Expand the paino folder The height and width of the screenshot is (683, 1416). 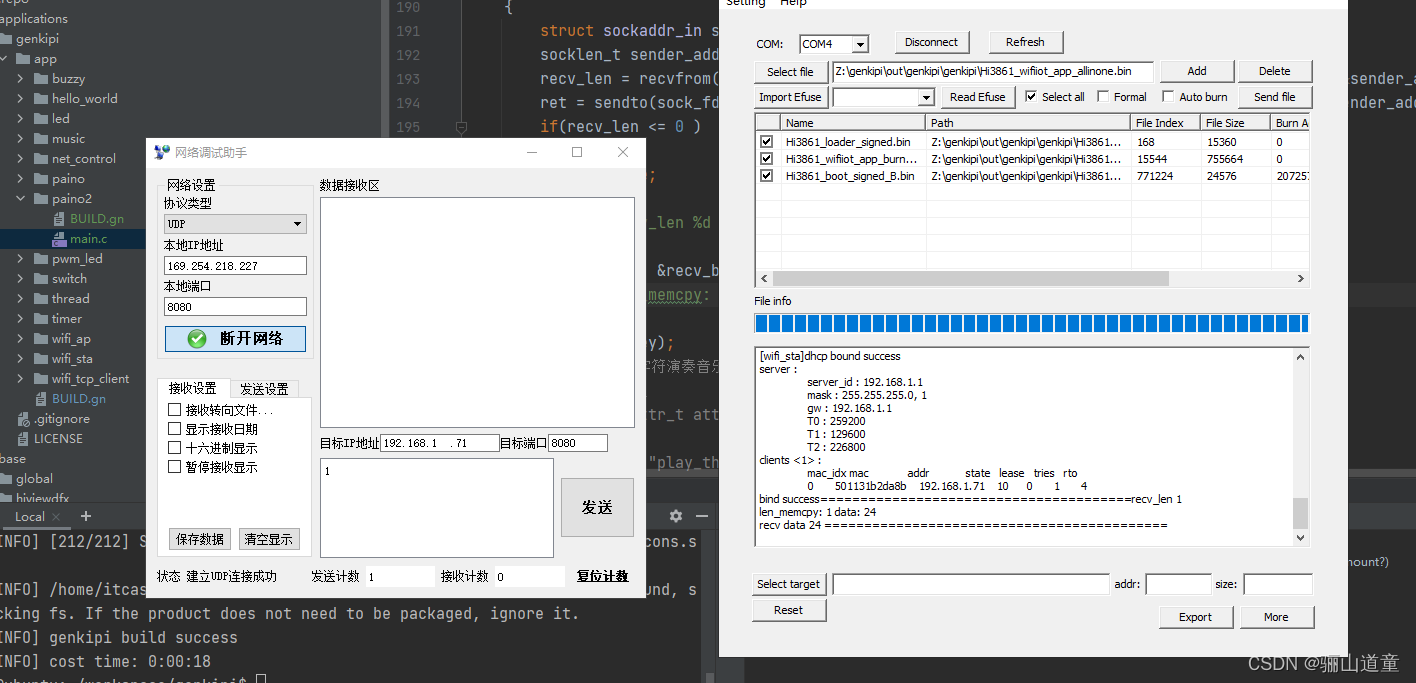click(x=22, y=179)
